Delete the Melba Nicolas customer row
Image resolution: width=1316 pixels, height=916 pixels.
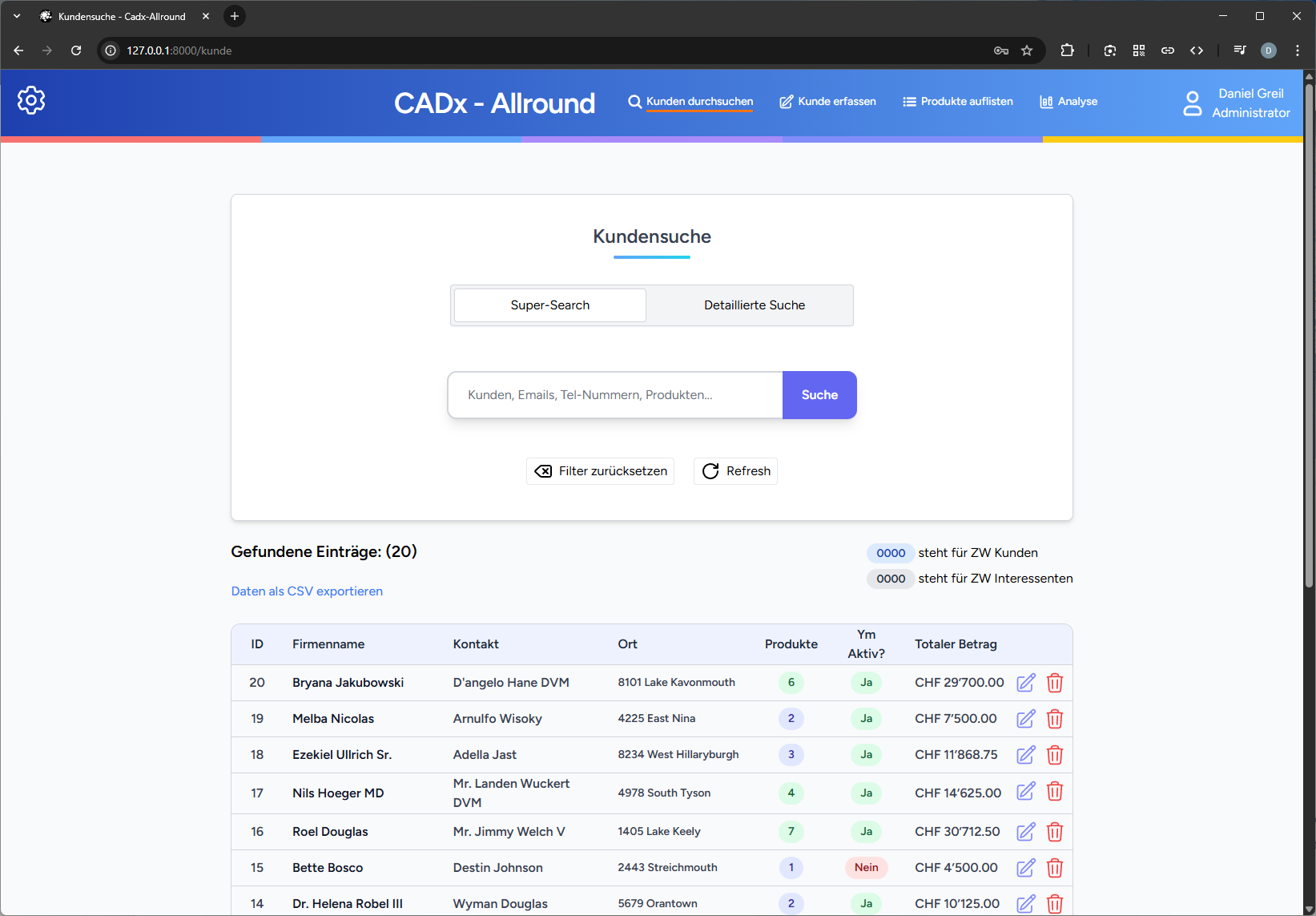click(1055, 719)
